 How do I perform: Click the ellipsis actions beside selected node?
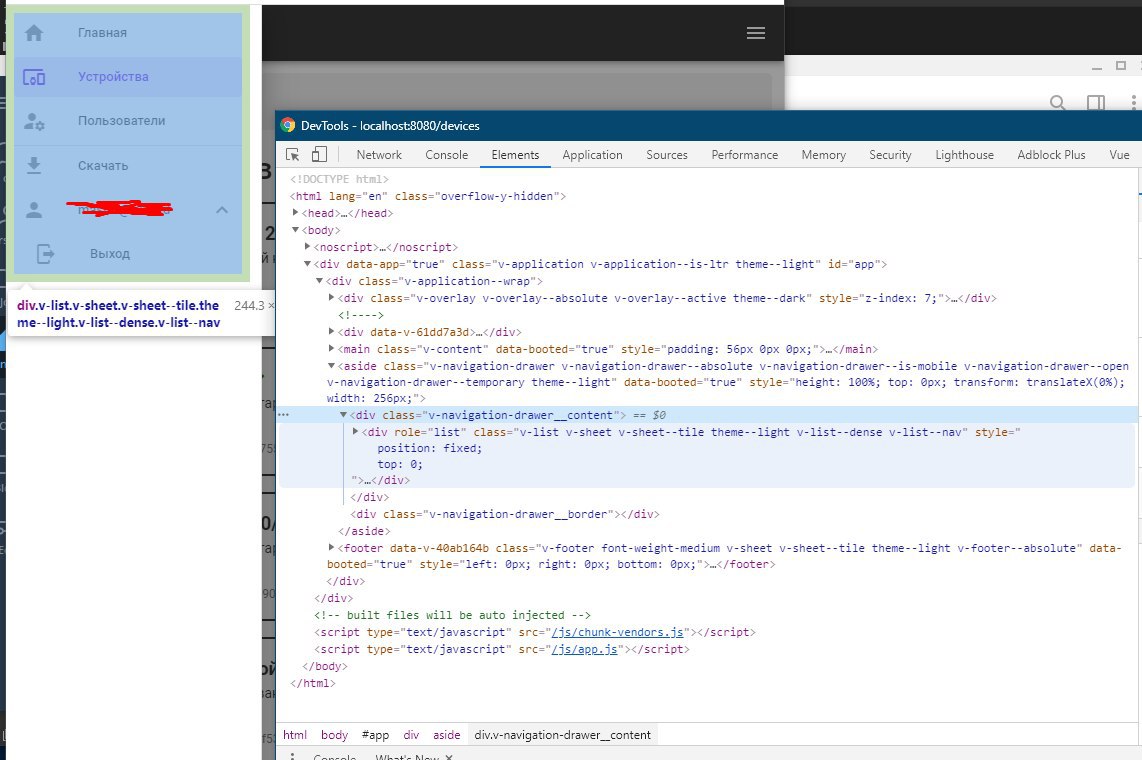pos(283,415)
